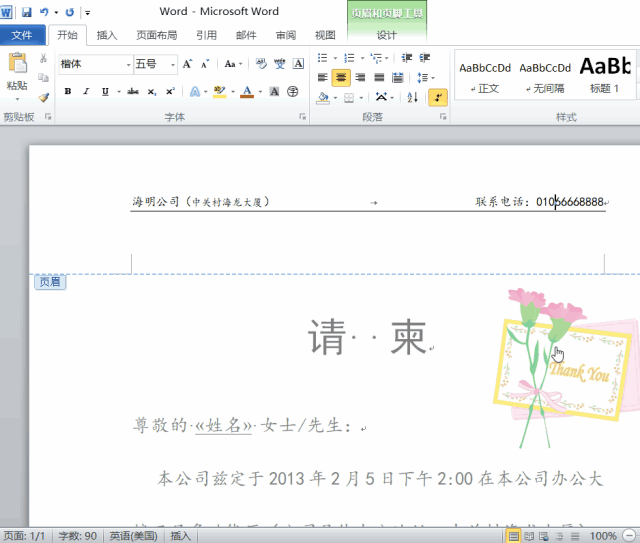The height and width of the screenshot is (543, 640).
Task: Toggle center alignment for paragraph
Action: pos(341,77)
